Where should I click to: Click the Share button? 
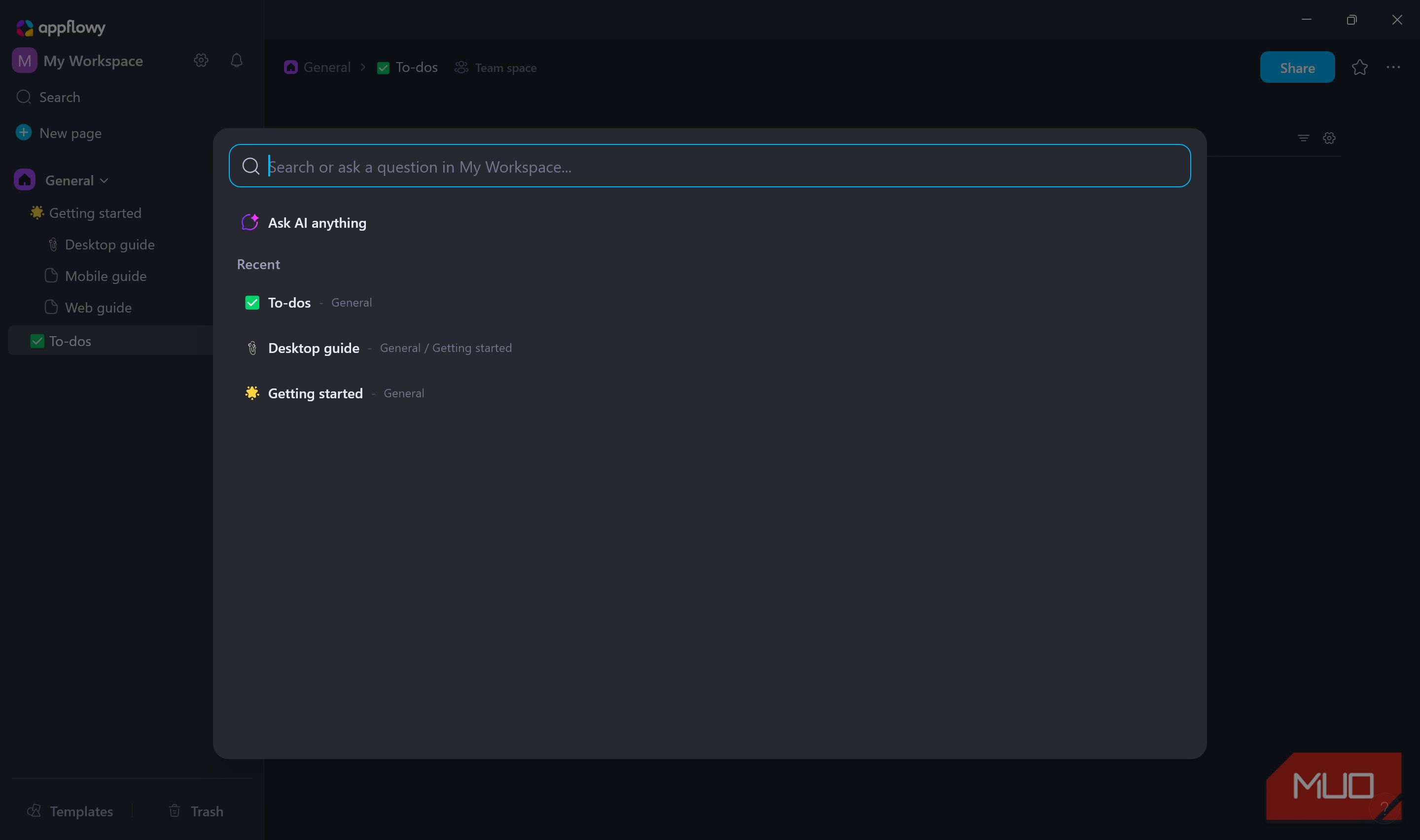[x=1297, y=68]
